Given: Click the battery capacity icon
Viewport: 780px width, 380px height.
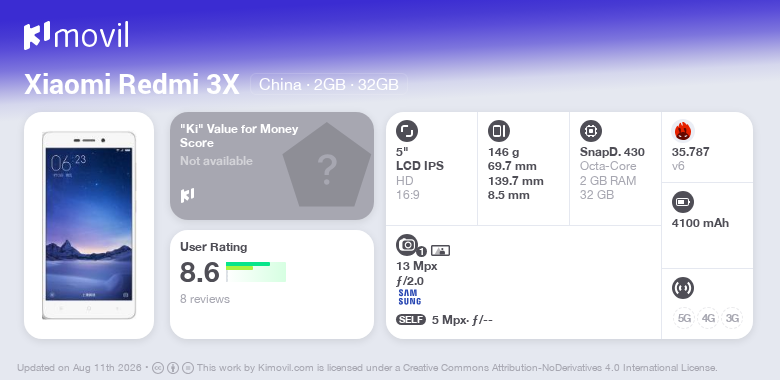Looking at the screenshot, I should 683,202.
